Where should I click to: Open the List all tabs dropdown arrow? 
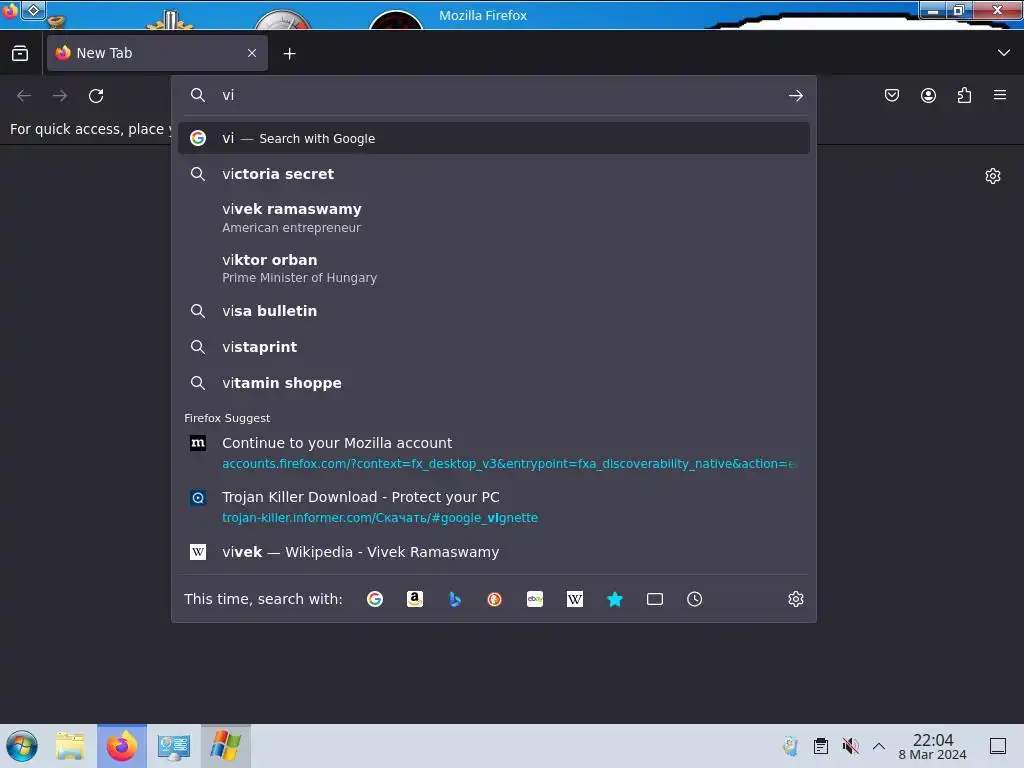(x=1004, y=53)
